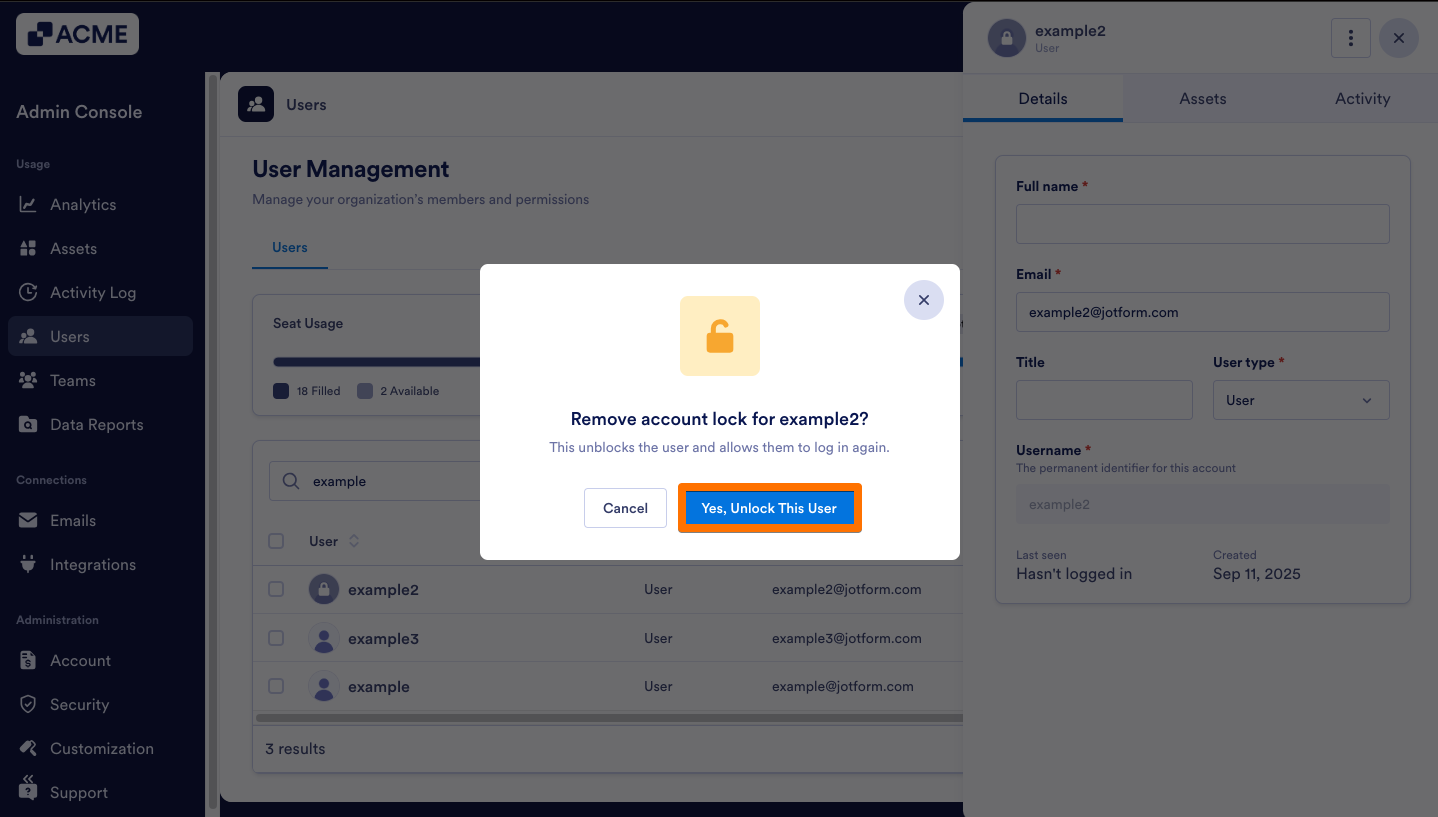Confirm with Yes, Unlock This User

(x=769, y=508)
